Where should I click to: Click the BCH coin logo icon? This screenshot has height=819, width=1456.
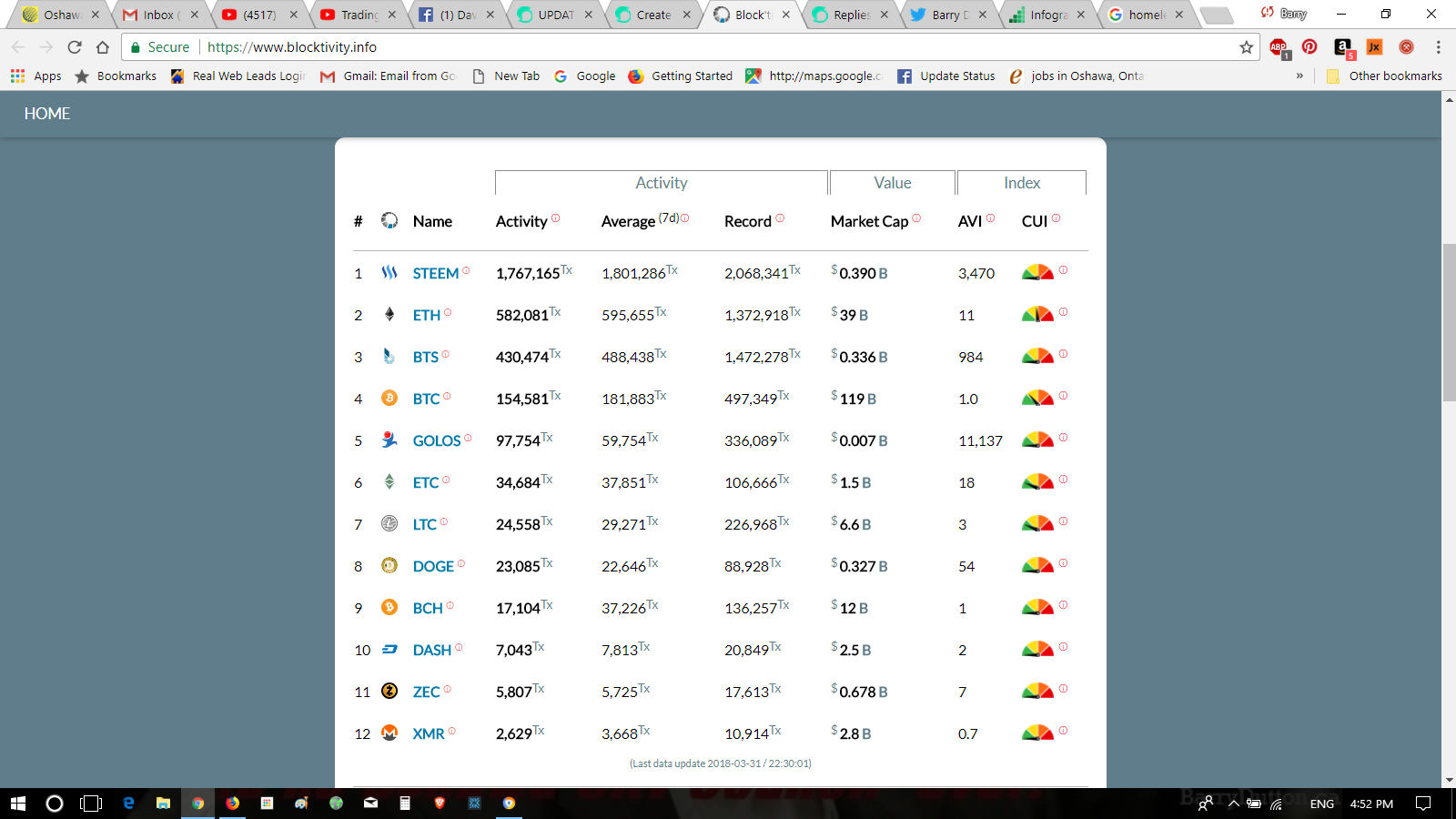coord(389,607)
